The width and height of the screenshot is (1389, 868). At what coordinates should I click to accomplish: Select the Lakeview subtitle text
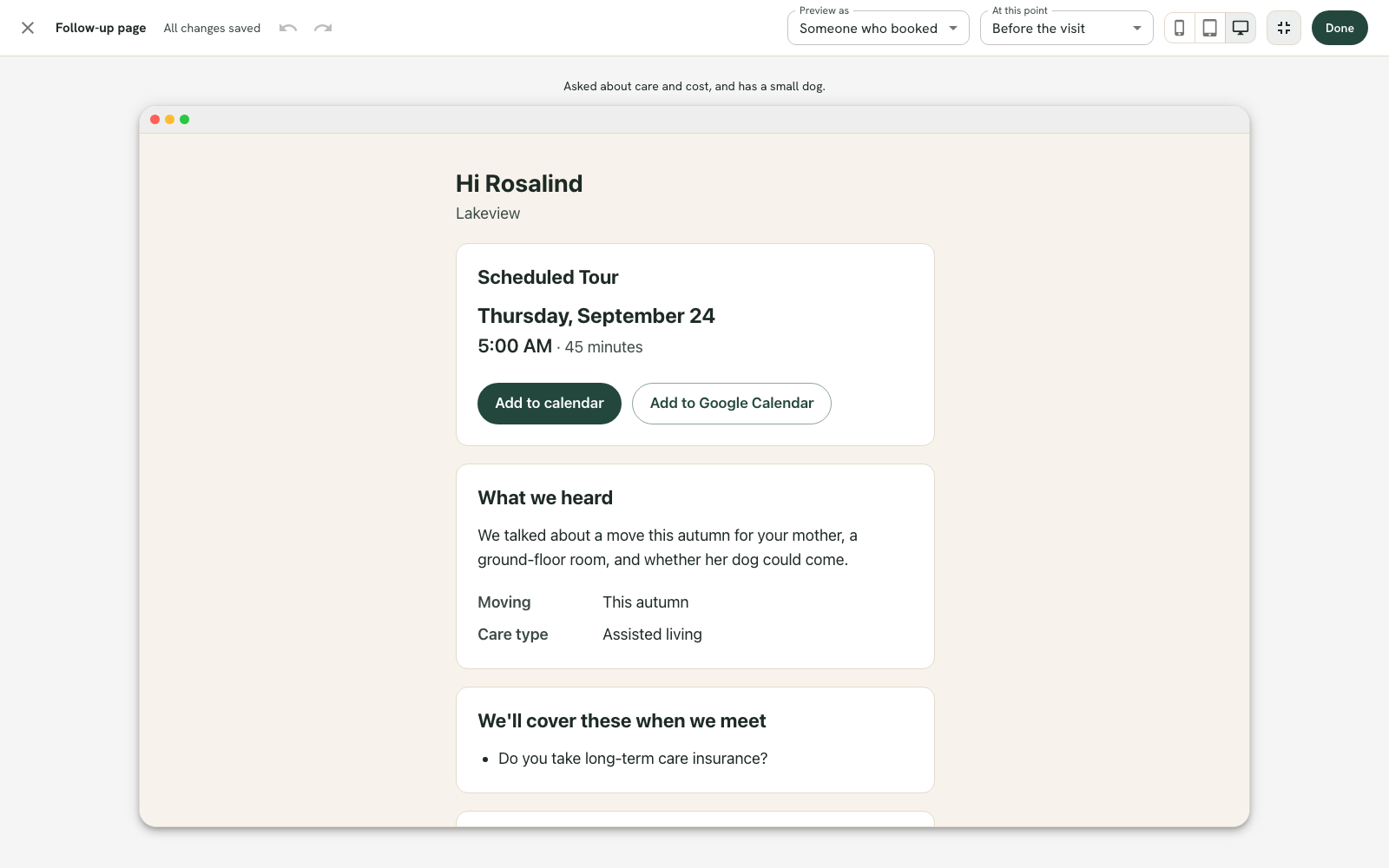[x=488, y=214]
